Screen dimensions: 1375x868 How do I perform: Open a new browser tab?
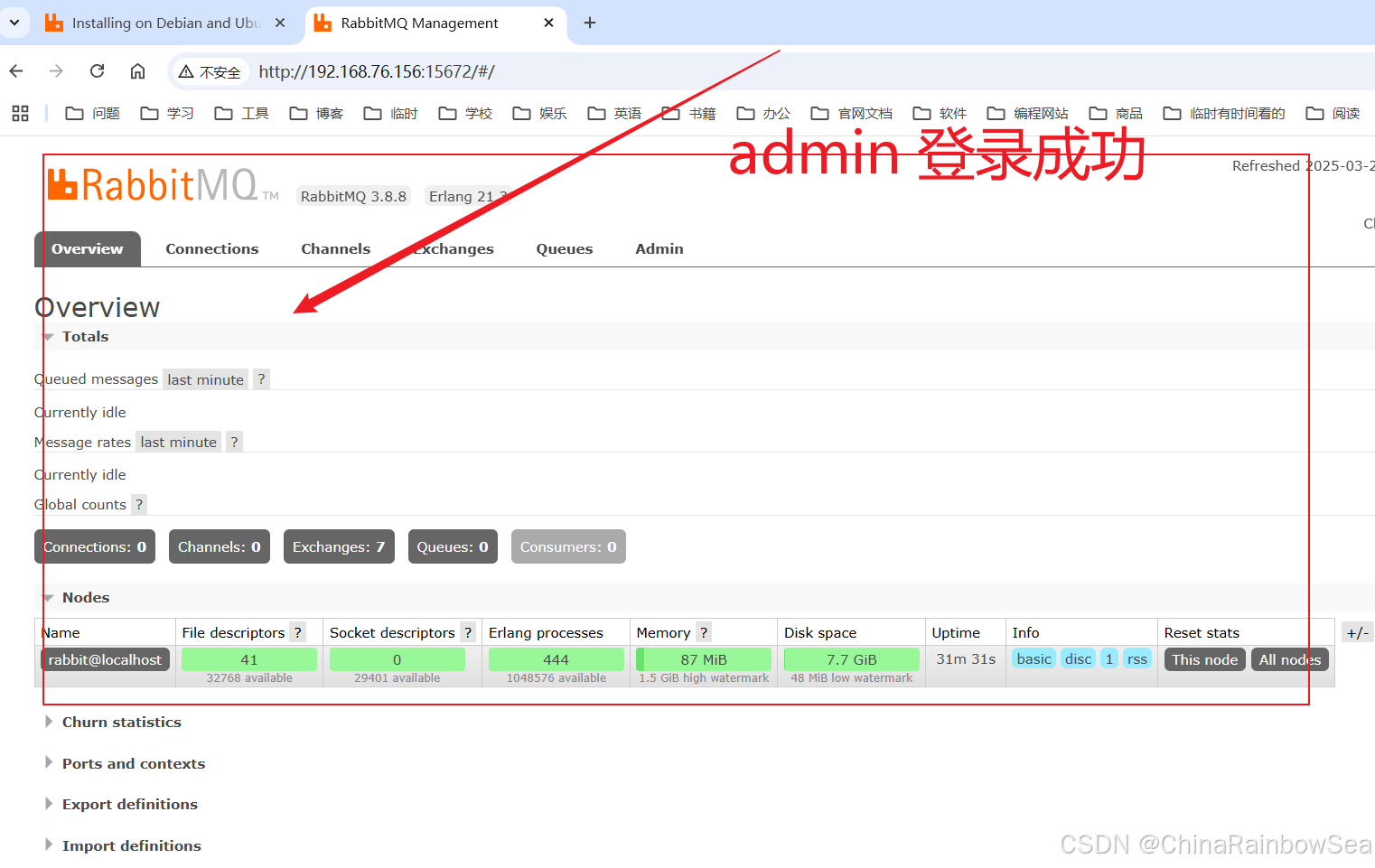[590, 23]
